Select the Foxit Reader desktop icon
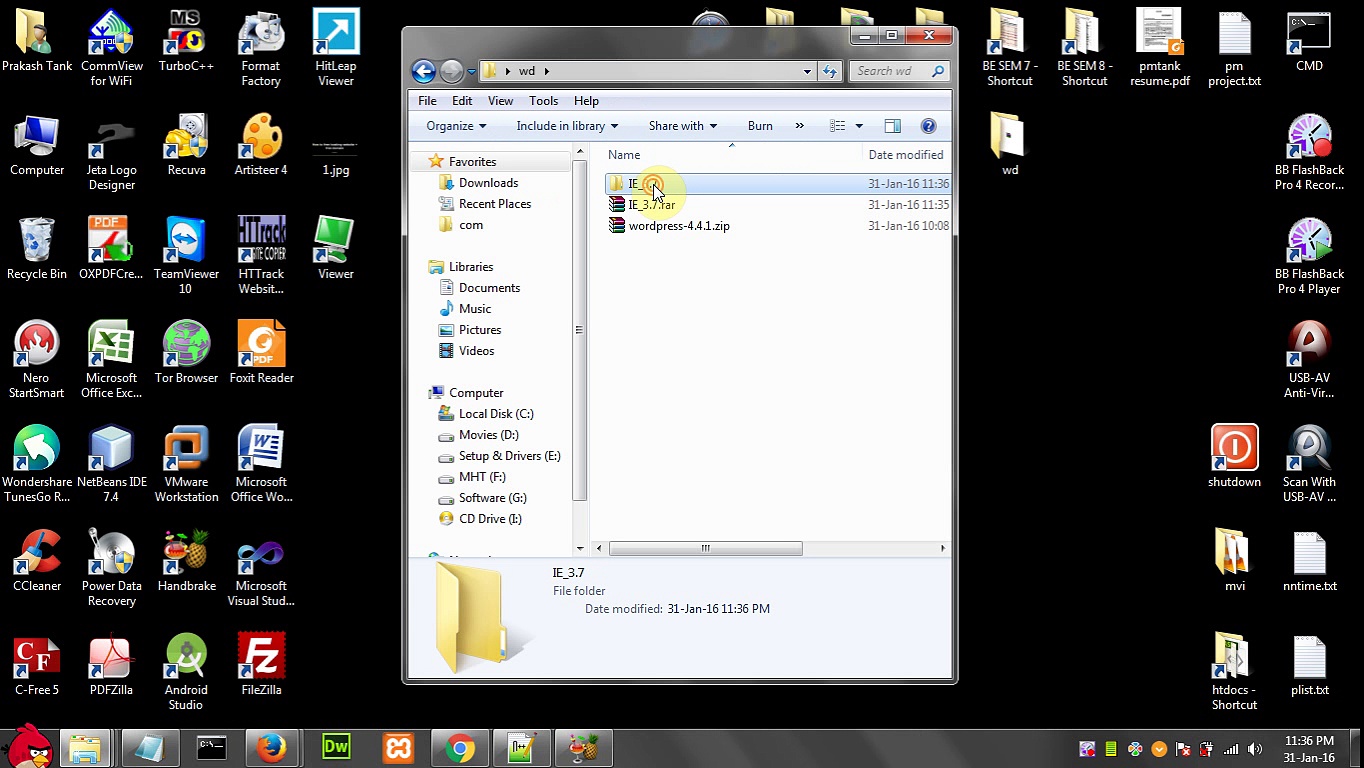Screen dimensions: 1364x768 point(261,353)
